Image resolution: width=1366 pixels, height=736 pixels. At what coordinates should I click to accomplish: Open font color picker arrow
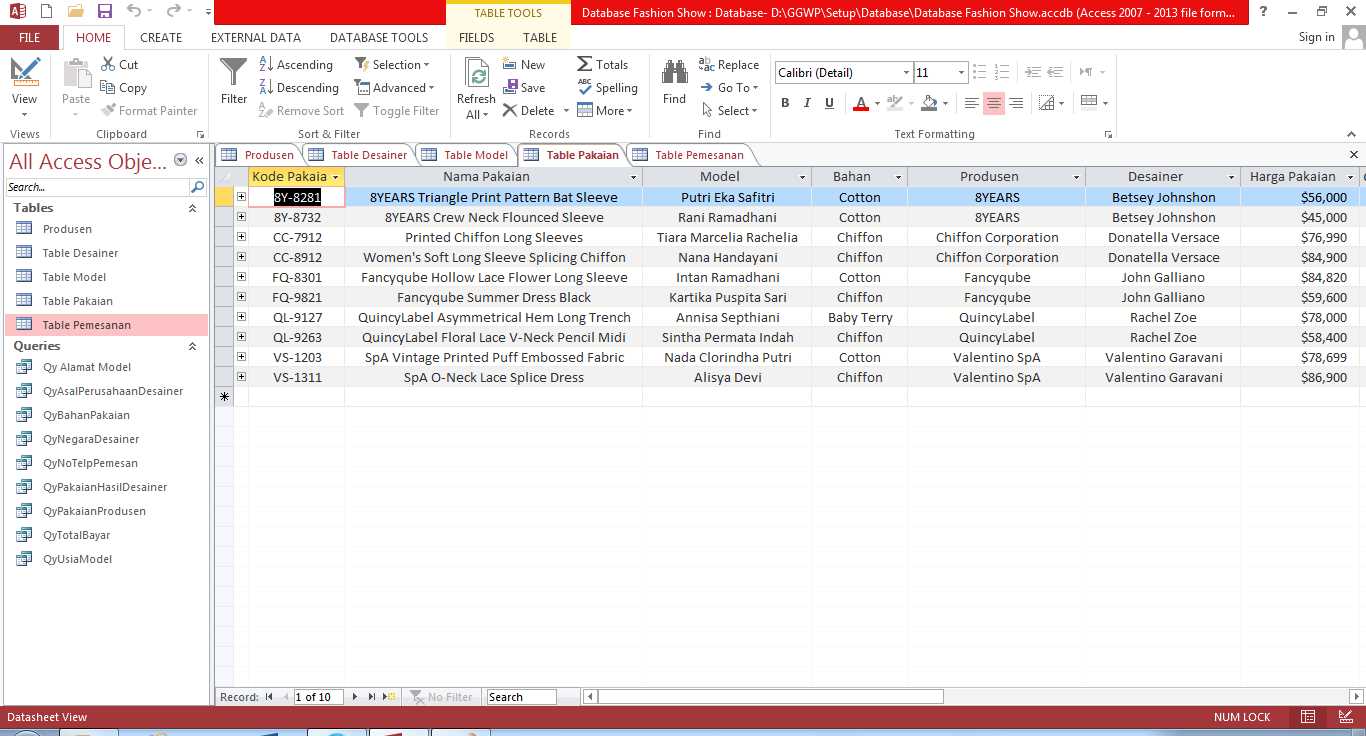point(877,104)
